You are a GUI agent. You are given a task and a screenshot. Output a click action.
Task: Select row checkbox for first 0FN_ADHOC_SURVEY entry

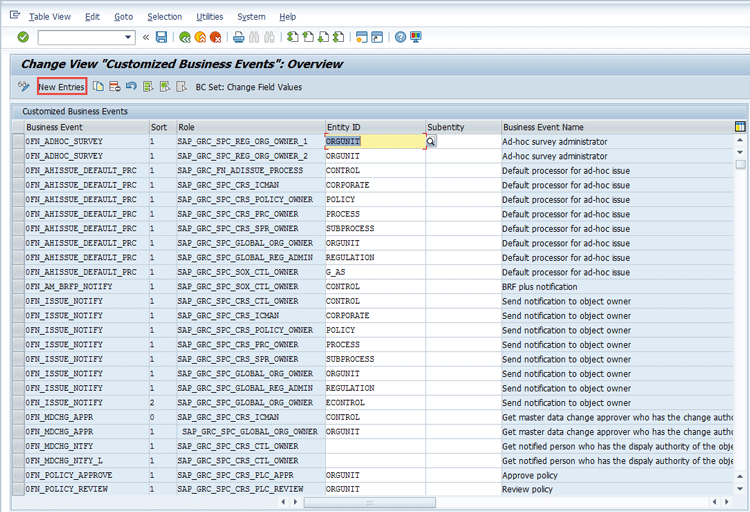click(17, 142)
